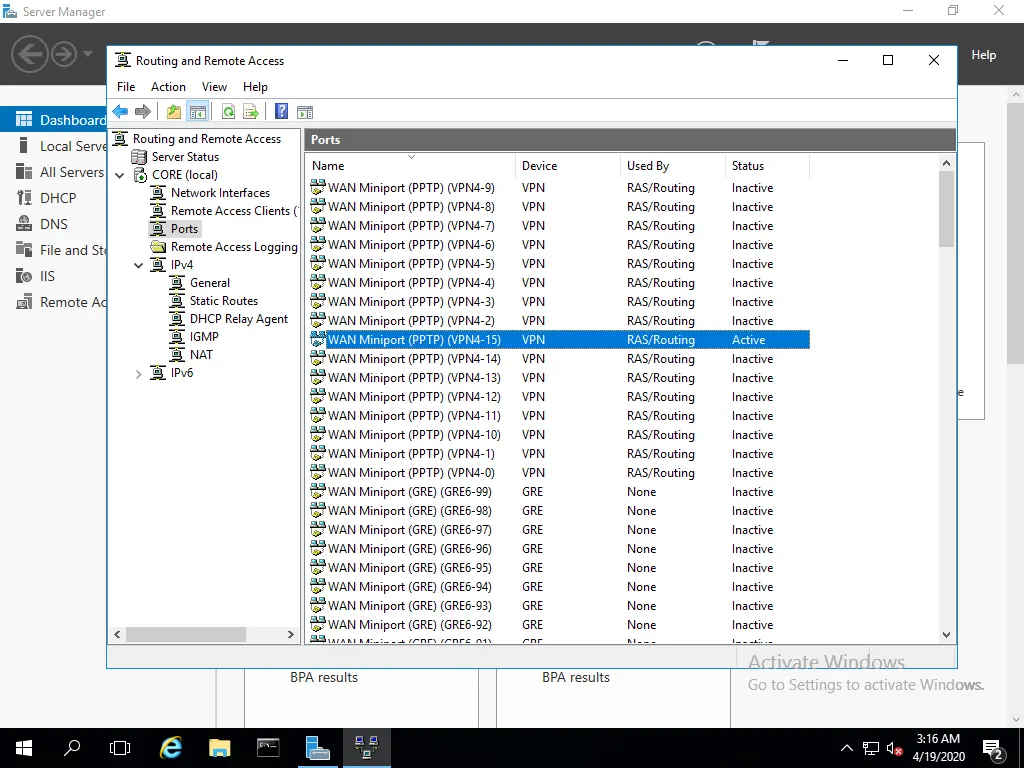Open Command Prompt from taskbar
This screenshot has width=1024, height=768.
[x=268, y=748]
